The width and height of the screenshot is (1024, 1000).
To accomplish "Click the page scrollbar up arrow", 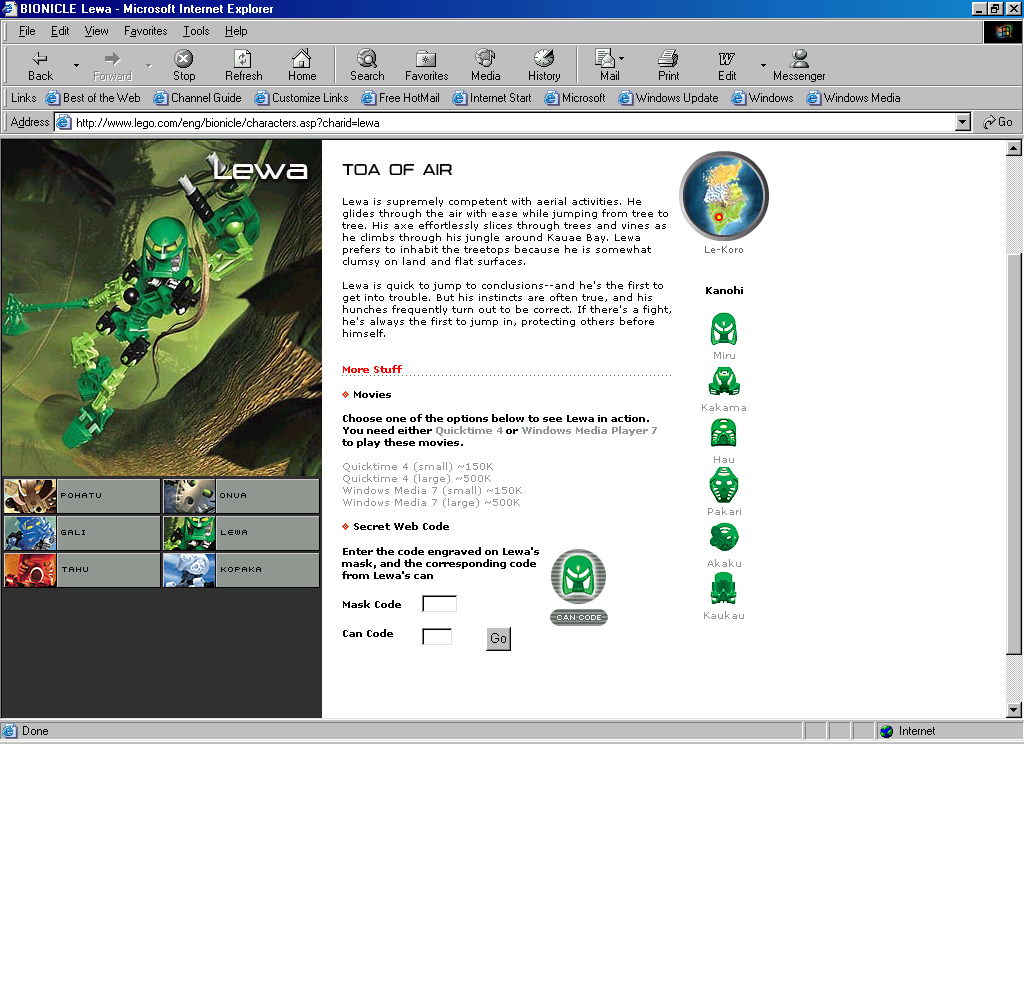I will pyautogui.click(x=1014, y=148).
